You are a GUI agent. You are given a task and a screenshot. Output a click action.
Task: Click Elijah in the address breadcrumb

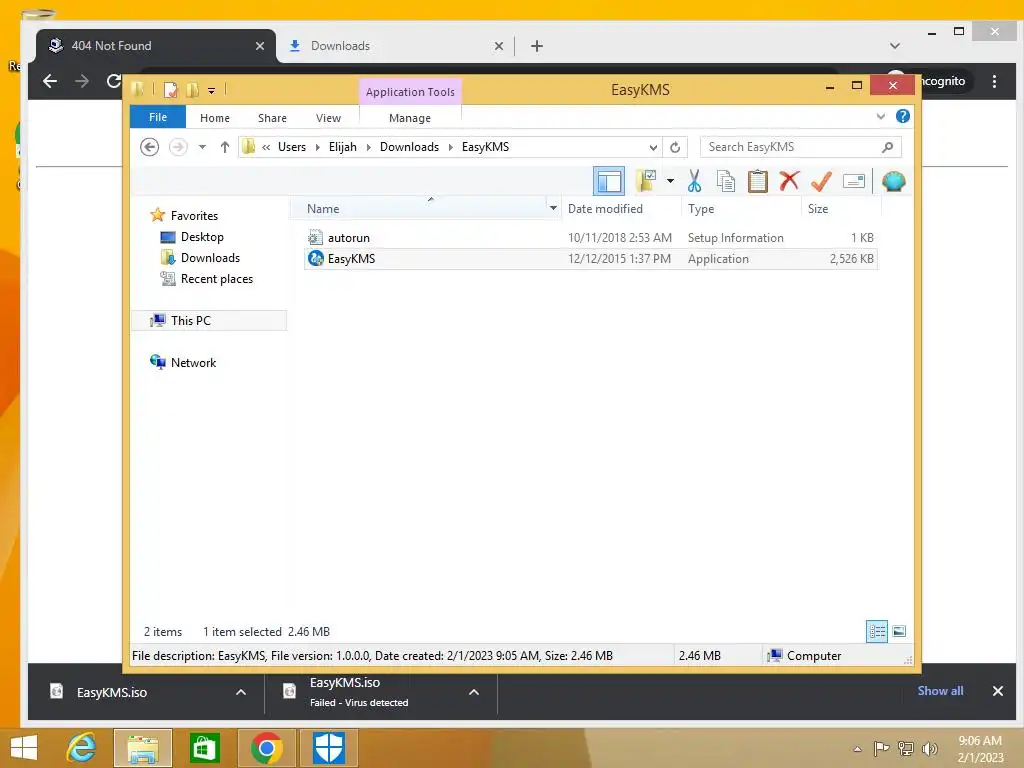coord(343,147)
